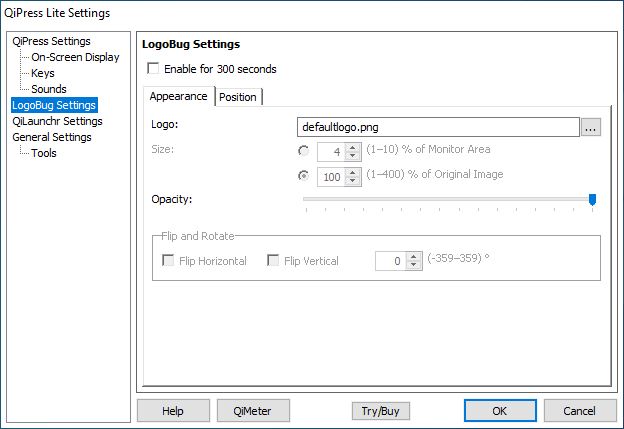Decrease the monitor area size spinner
This screenshot has width=624, height=429.
pyautogui.click(x=352, y=156)
